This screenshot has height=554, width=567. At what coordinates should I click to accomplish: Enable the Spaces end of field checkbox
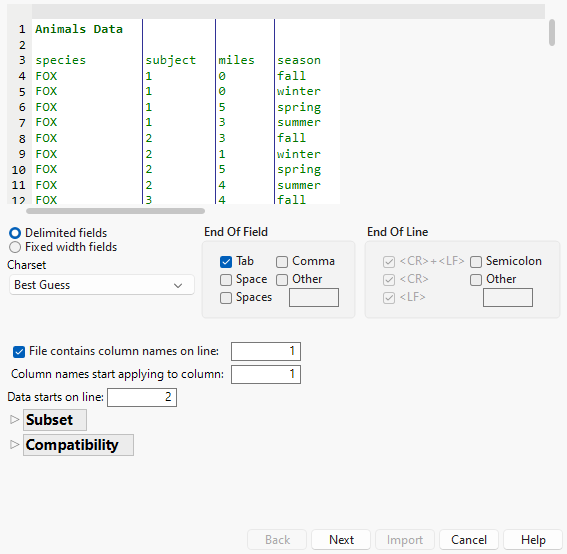click(x=226, y=298)
